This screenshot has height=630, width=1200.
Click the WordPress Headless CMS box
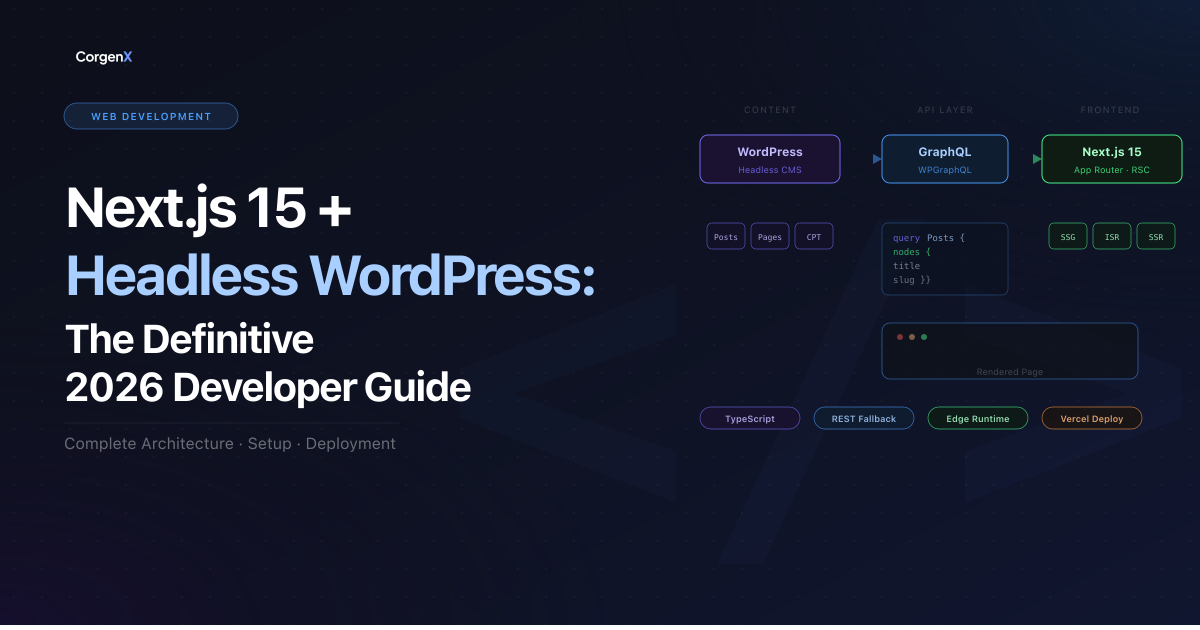coord(770,159)
